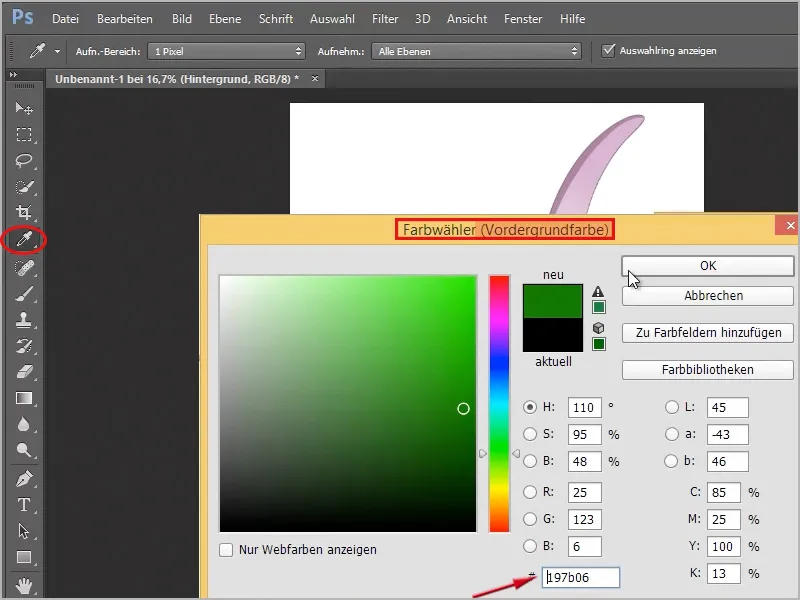This screenshot has width=800, height=600.
Task: Click the C cyan field 85
Action: (x=723, y=492)
